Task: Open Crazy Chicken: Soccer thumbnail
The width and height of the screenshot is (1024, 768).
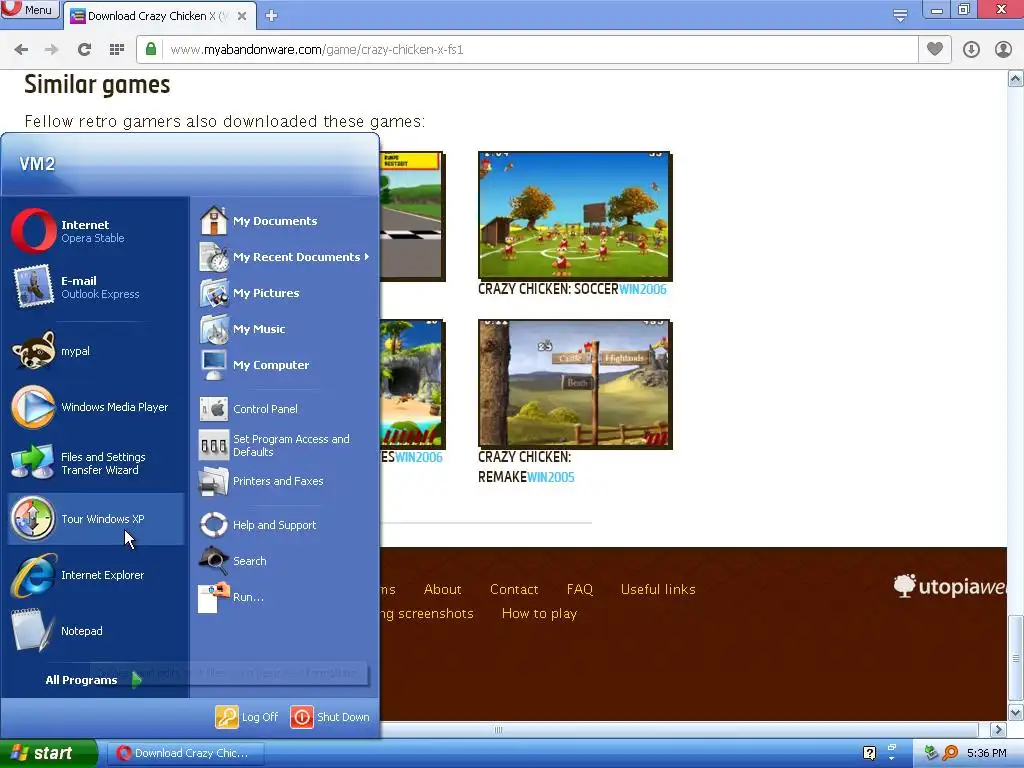Action: tap(575, 216)
